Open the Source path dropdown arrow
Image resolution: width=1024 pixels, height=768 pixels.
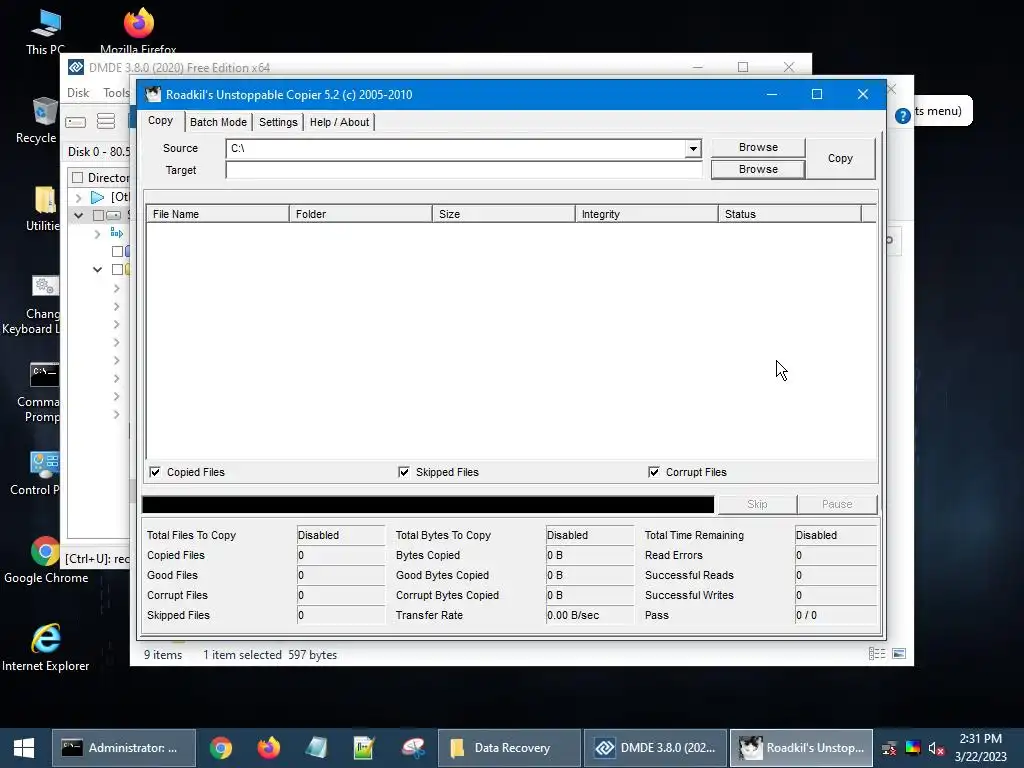click(693, 149)
